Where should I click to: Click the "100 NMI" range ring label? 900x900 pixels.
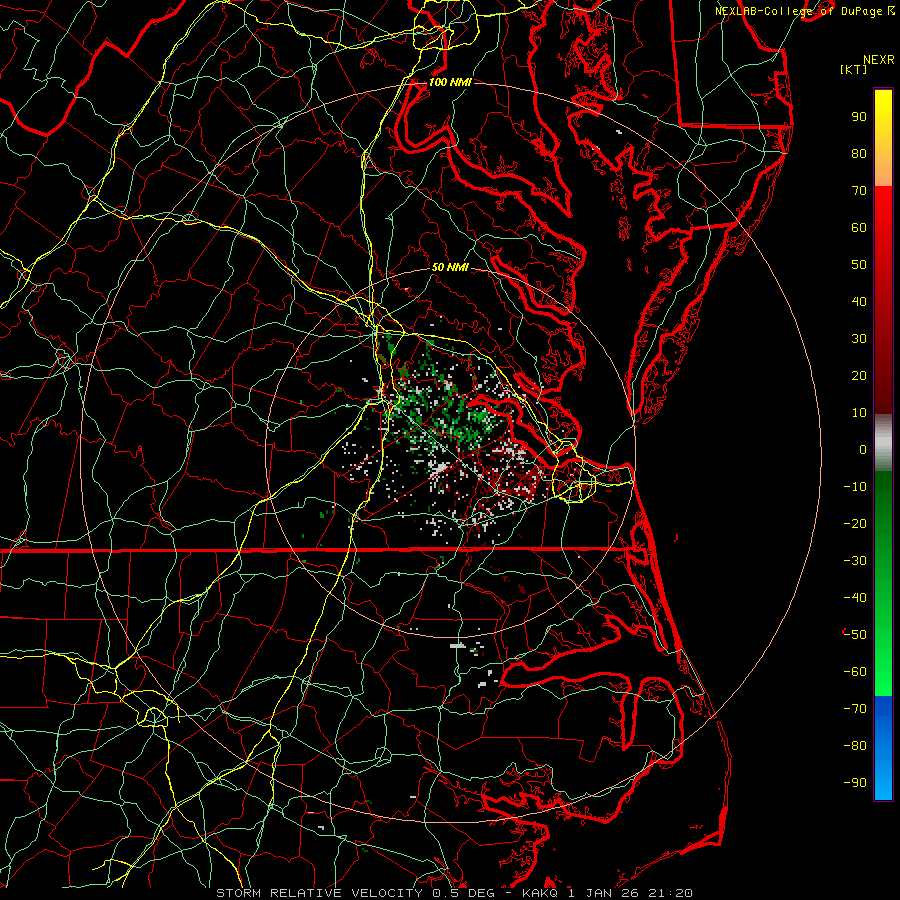[x=450, y=82]
